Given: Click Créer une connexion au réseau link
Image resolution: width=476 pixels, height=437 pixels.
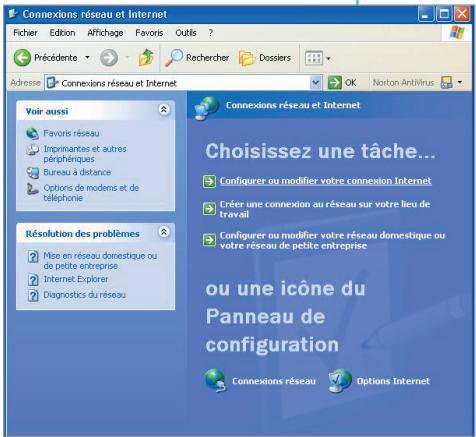Looking at the screenshot, I should [325, 209].
